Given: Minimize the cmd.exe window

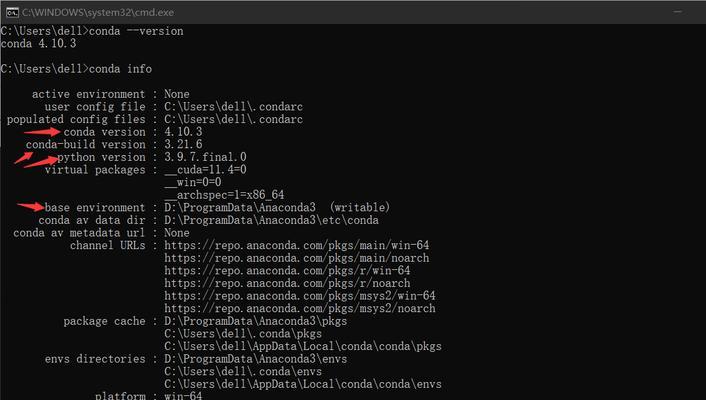Looking at the screenshot, I should pos(677,12).
